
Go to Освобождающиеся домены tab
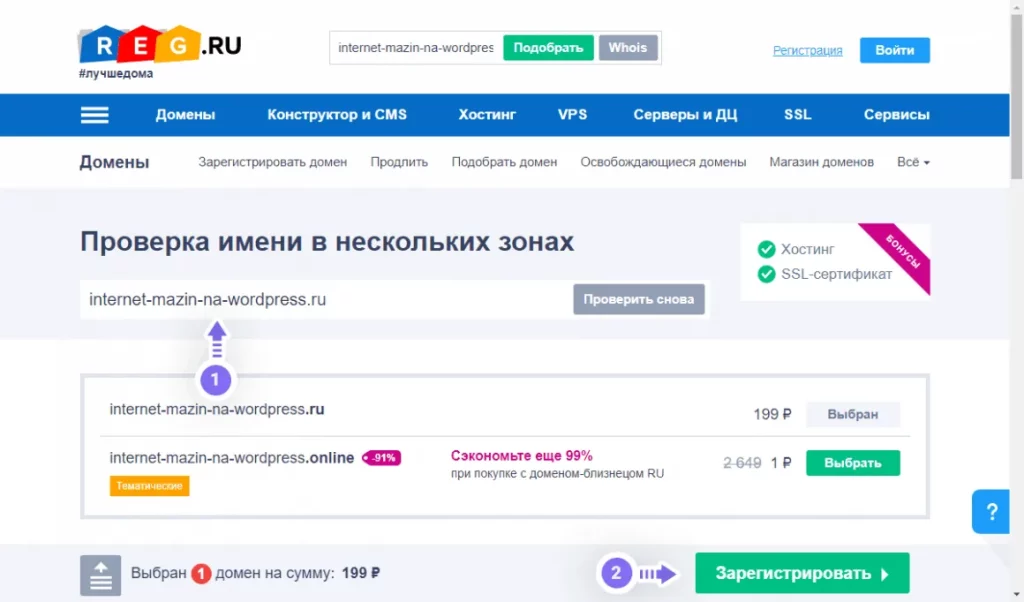tap(663, 162)
